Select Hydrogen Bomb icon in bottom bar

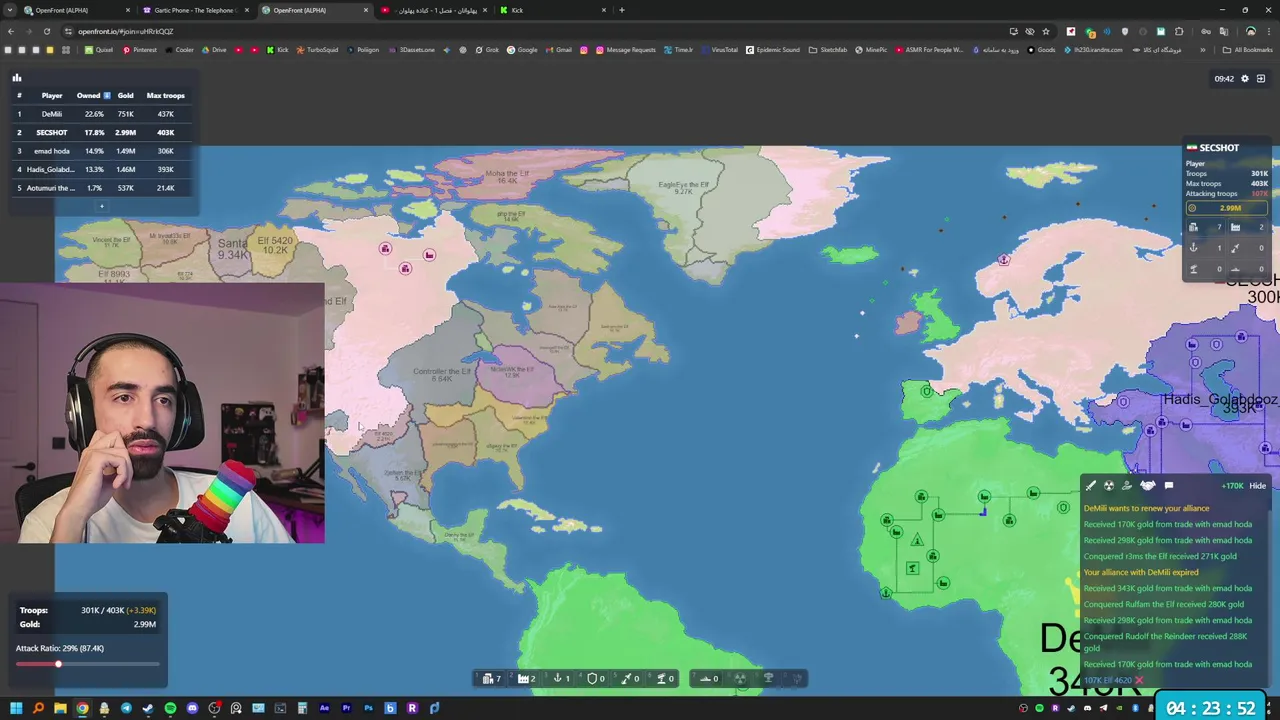pos(768,678)
